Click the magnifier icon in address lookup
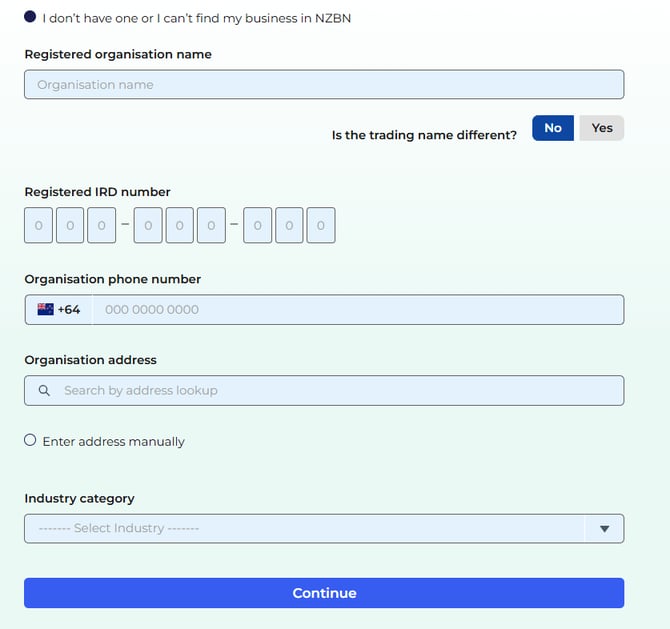This screenshot has width=670, height=629. pyautogui.click(x=44, y=391)
